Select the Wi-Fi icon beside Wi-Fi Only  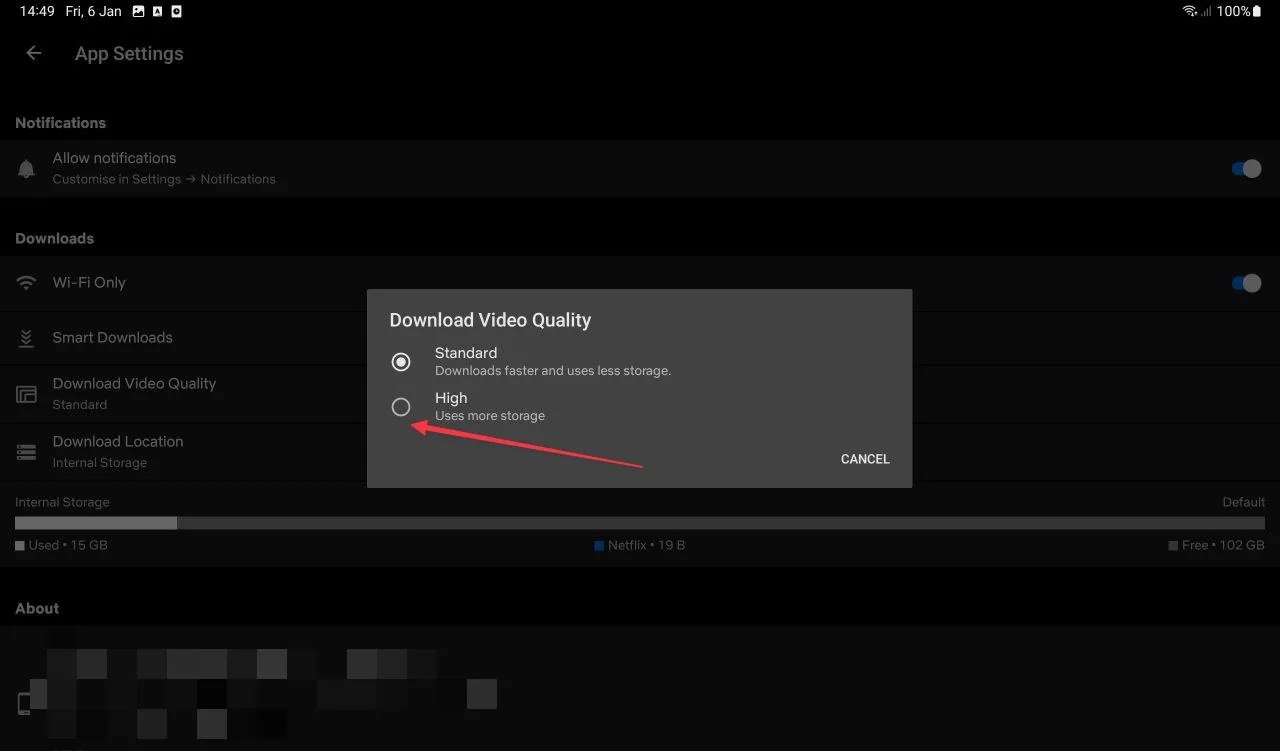point(25,282)
